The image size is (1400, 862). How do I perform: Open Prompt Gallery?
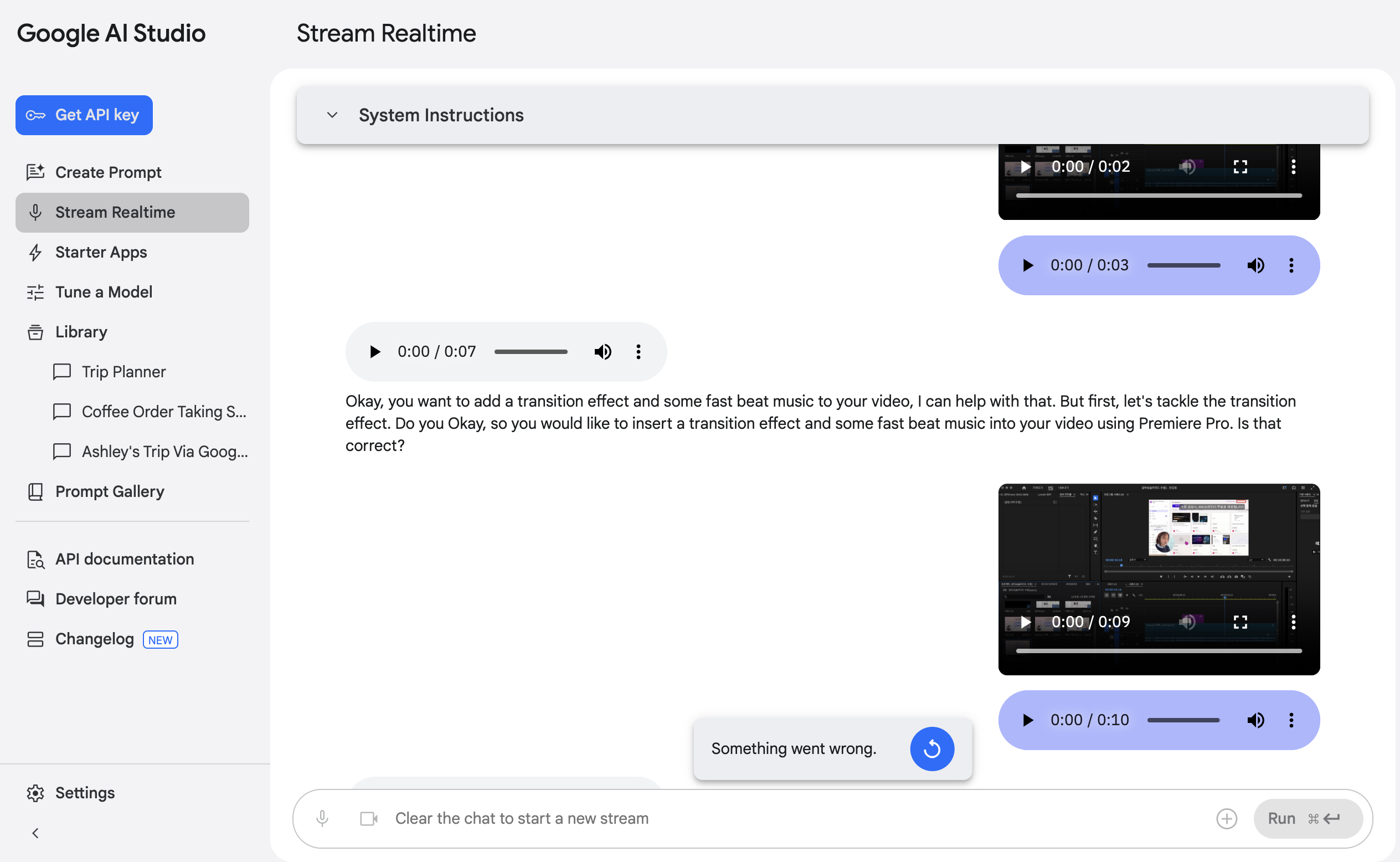tap(132, 491)
